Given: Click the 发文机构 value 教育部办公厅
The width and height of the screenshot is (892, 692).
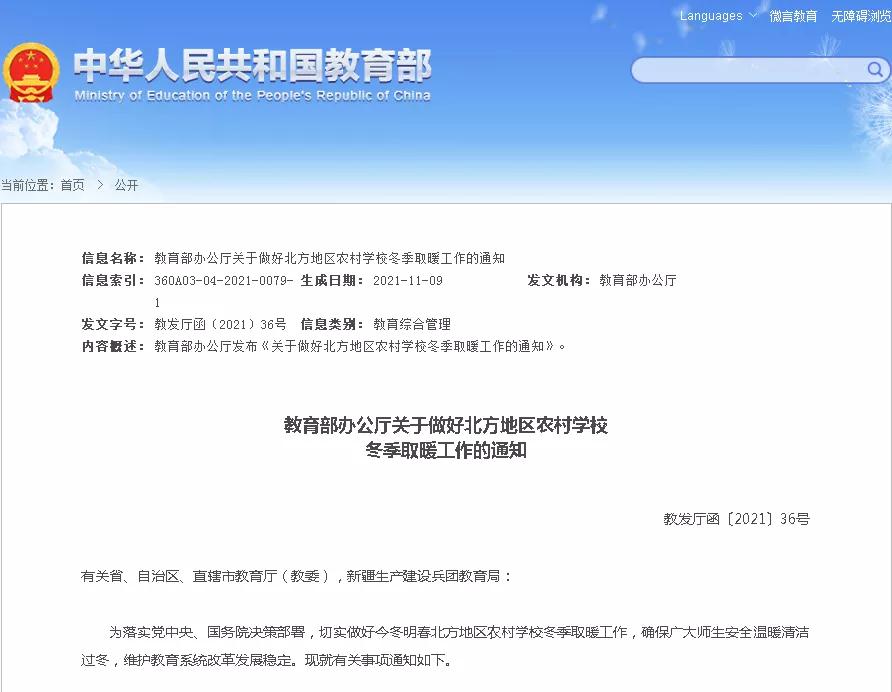Looking at the screenshot, I should click(638, 281).
